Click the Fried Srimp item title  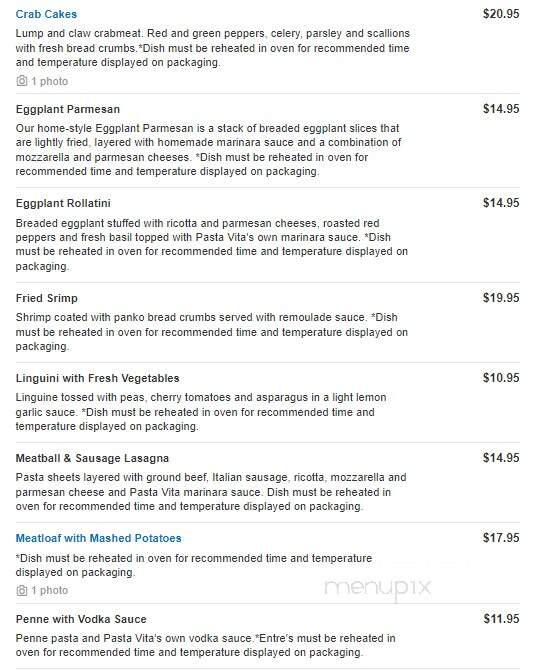pos(47,298)
